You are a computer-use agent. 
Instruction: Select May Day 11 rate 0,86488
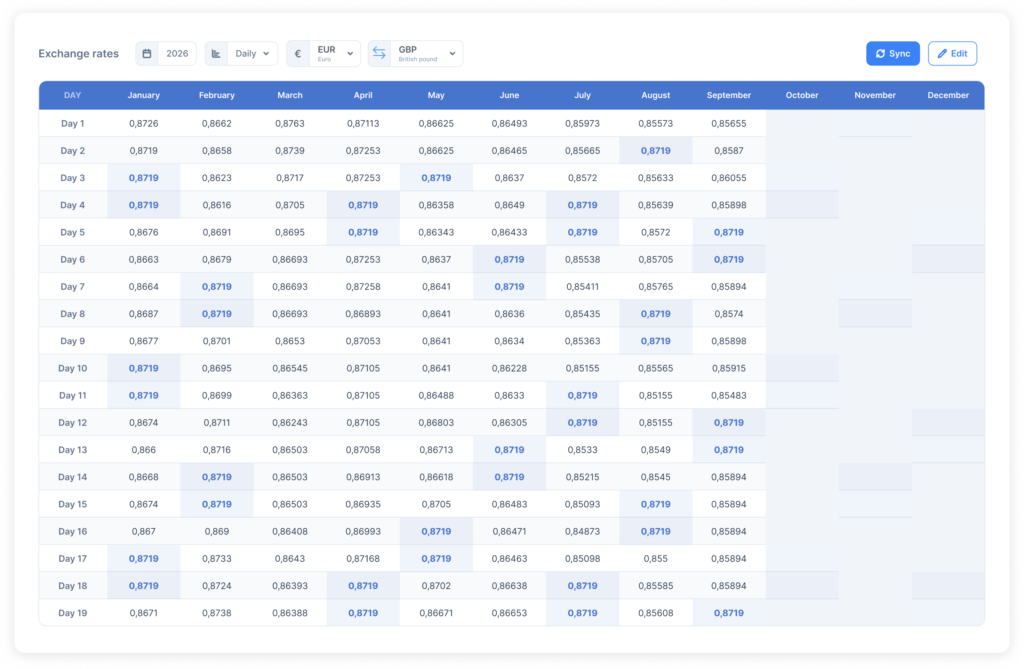[x=436, y=396]
